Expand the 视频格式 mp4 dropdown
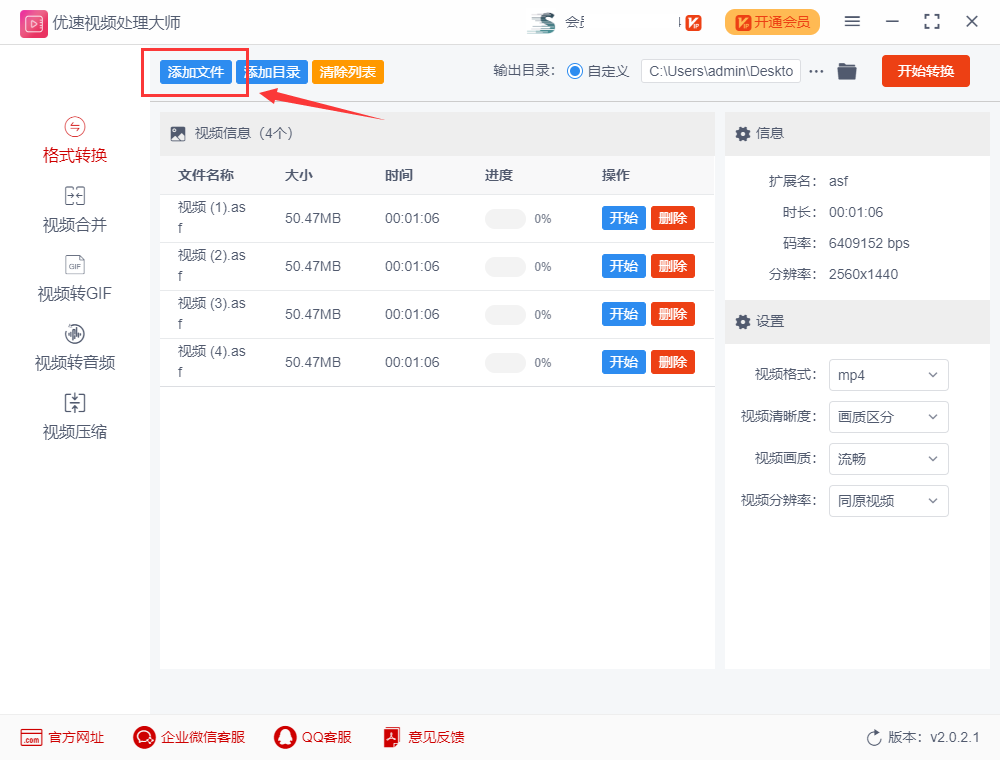Screen dimensions: 1000x760 (x=888, y=375)
